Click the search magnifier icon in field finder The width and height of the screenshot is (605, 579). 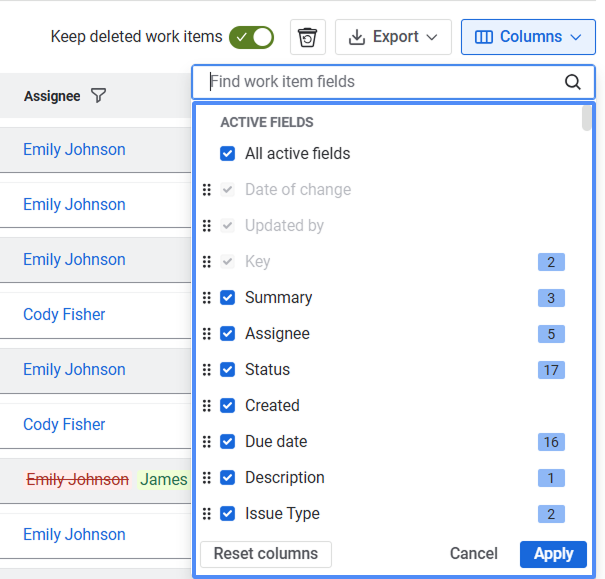573,82
